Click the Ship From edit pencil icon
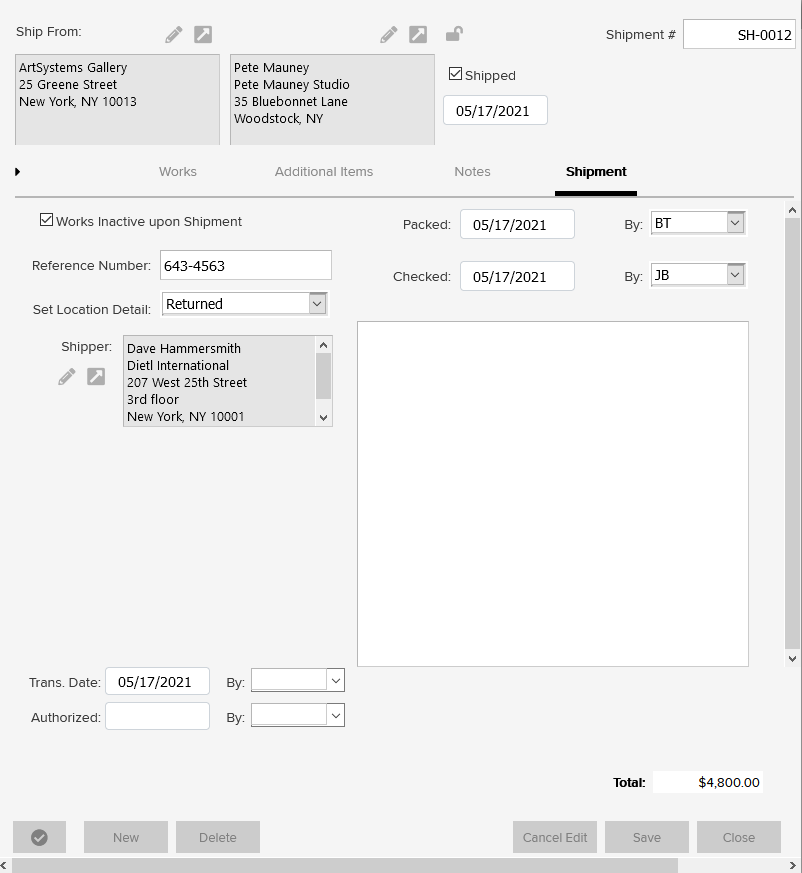This screenshot has width=802, height=873. 174,35
